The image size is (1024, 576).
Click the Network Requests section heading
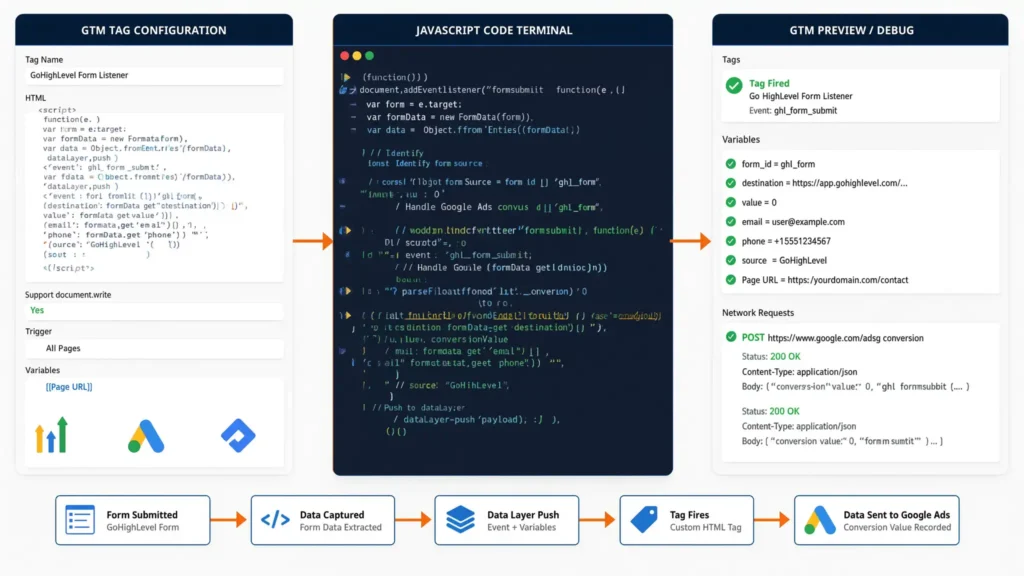click(x=758, y=313)
